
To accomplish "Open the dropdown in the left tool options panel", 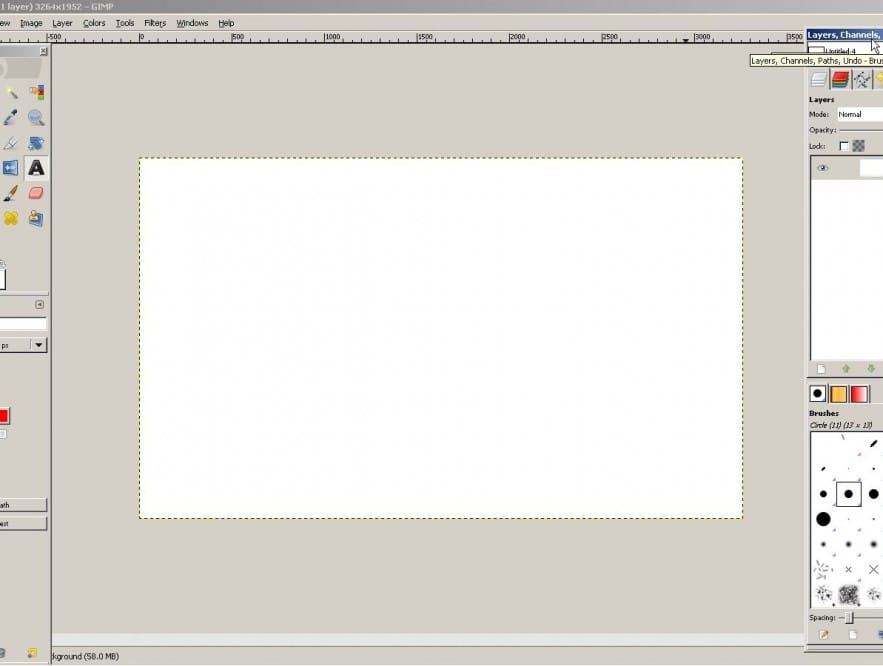I will [38, 344].
